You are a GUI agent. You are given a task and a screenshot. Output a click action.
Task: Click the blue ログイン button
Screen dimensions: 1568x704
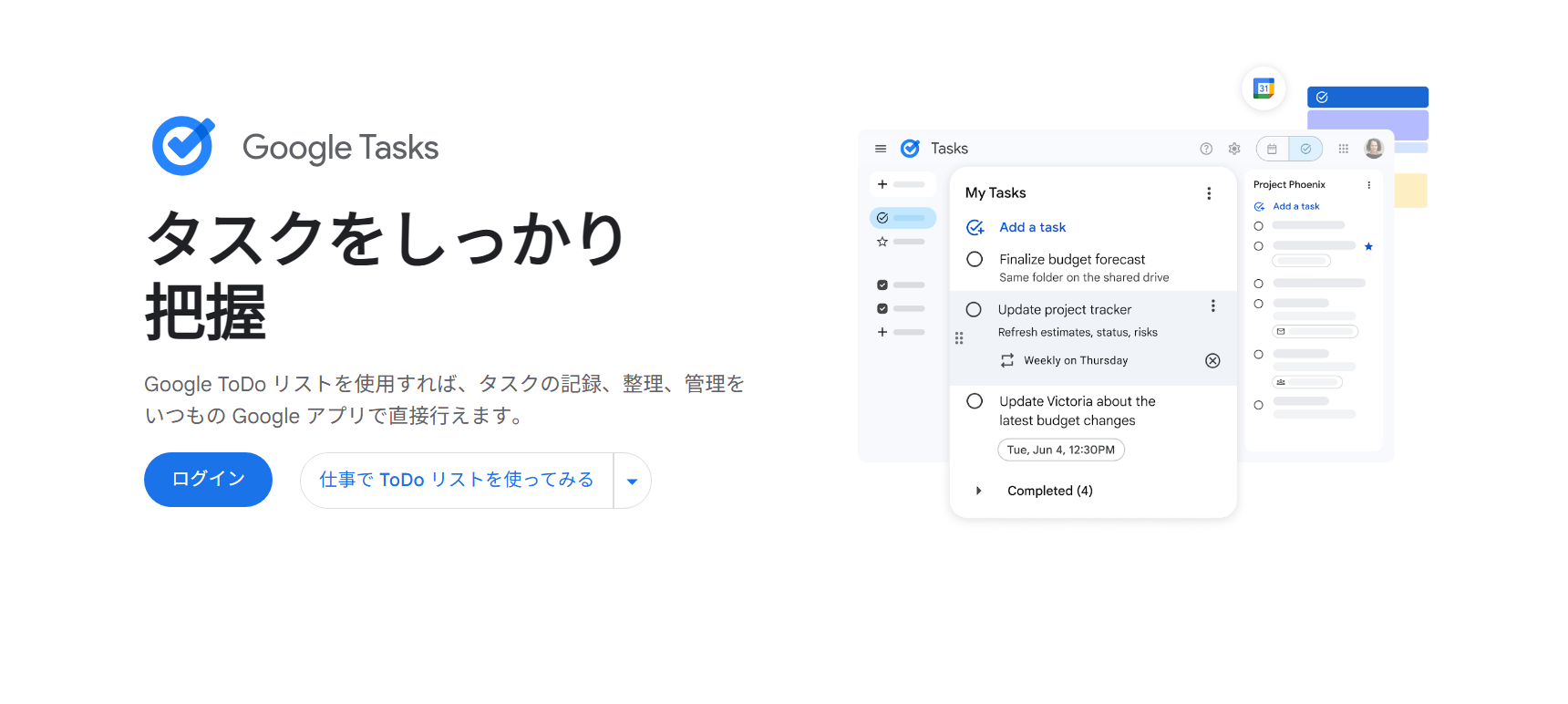[x=208, y=480]
